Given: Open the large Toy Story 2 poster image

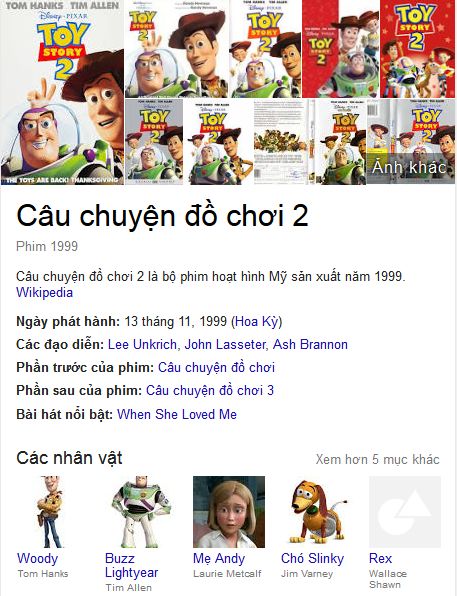Looking at the screenshot, I should point(62,92).
